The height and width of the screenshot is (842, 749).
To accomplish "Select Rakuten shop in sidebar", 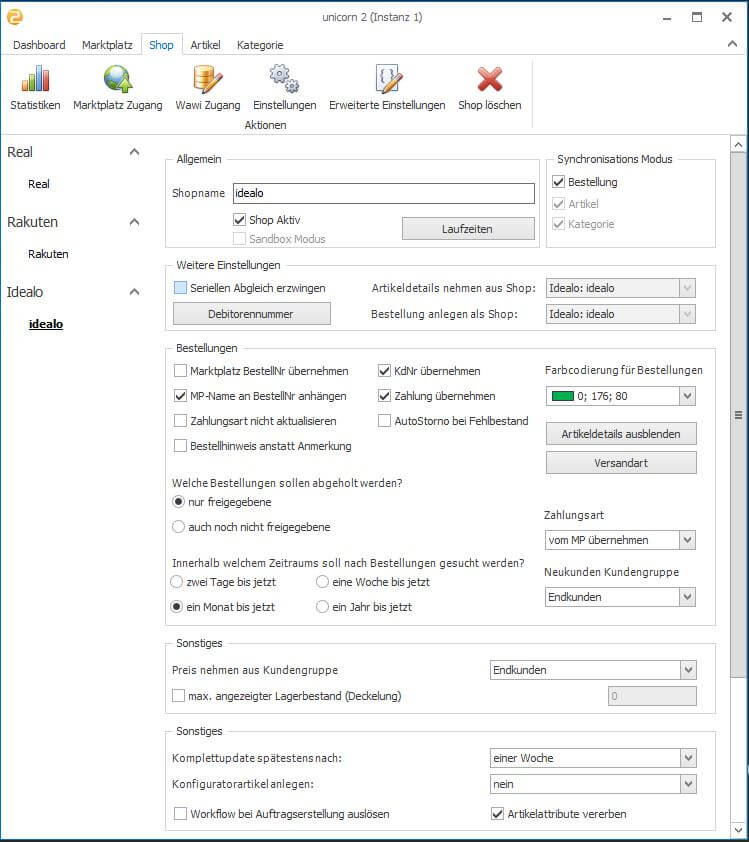I will click(x=48, y=254).
